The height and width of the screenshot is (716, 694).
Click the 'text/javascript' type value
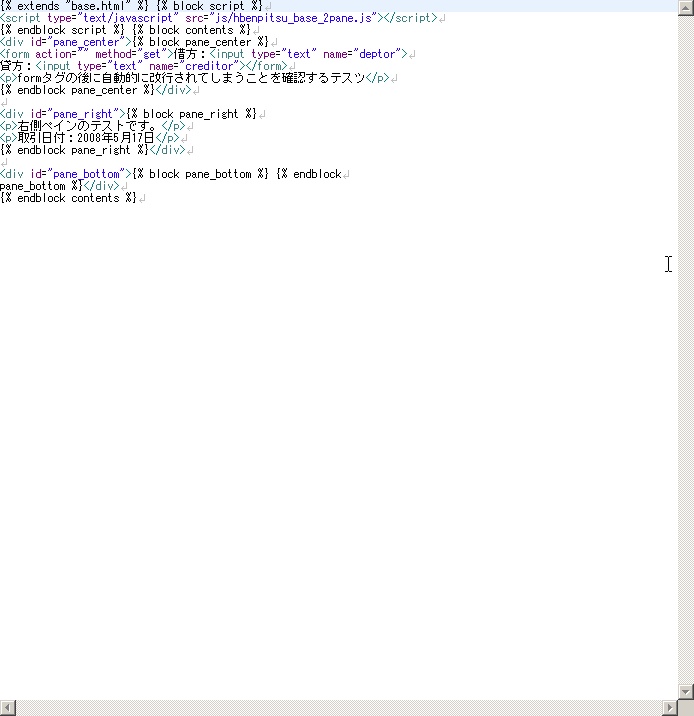coord(128,18)
